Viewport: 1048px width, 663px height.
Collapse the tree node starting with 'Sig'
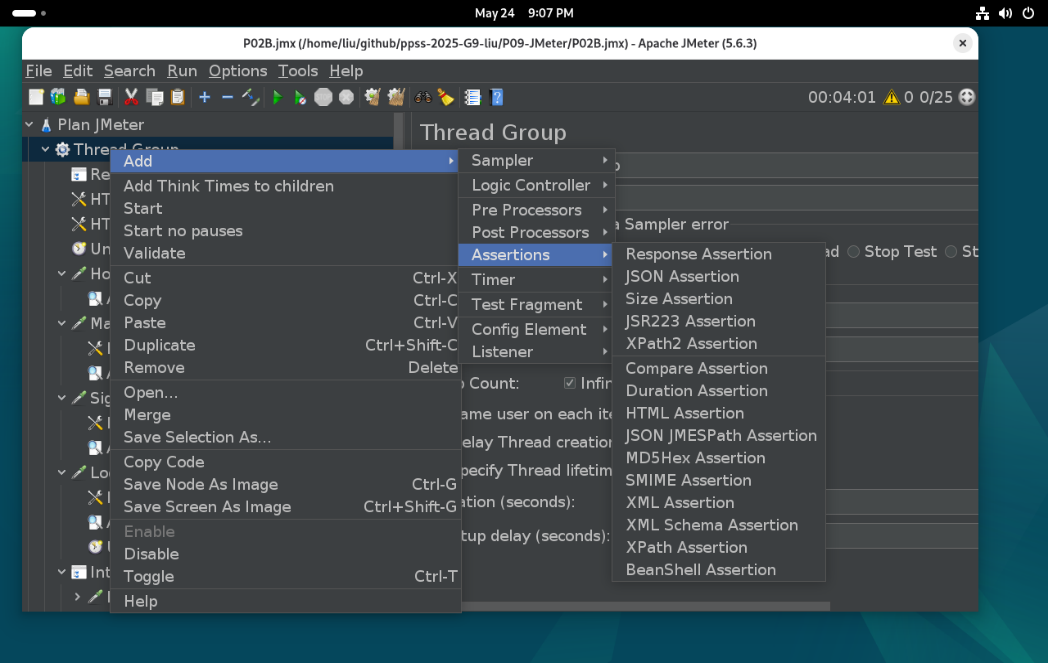point(61,398)
